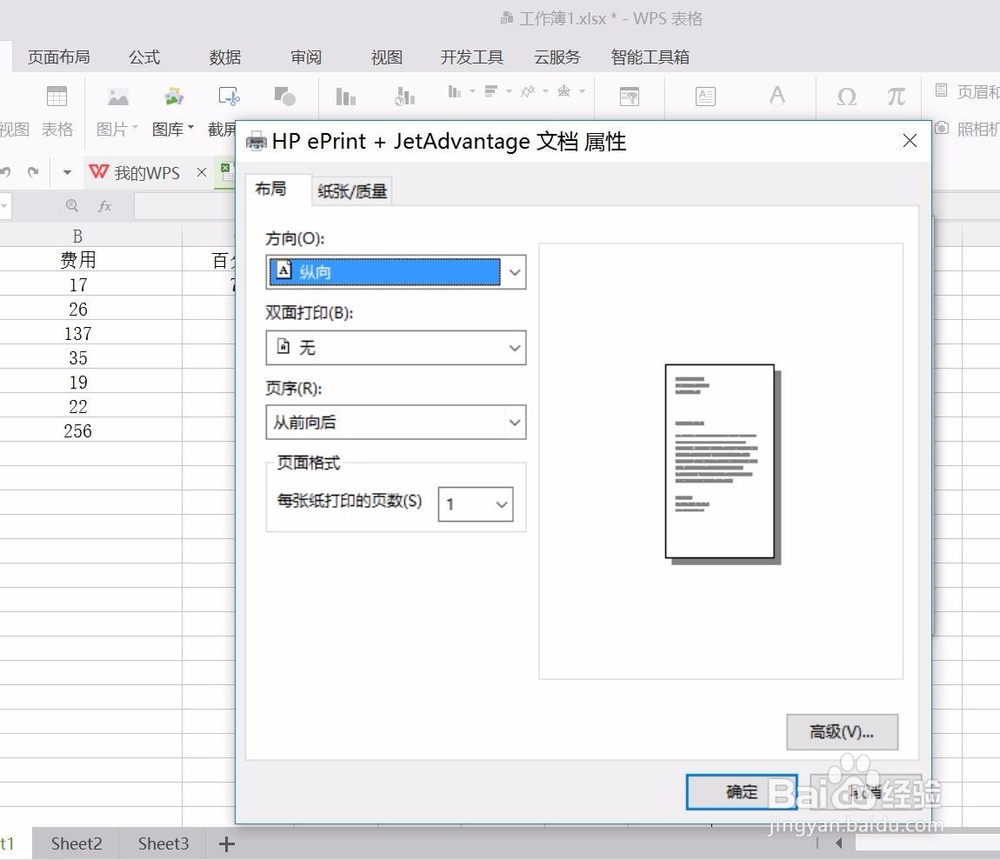Close the 我的WPS tab

pos(202,172)
